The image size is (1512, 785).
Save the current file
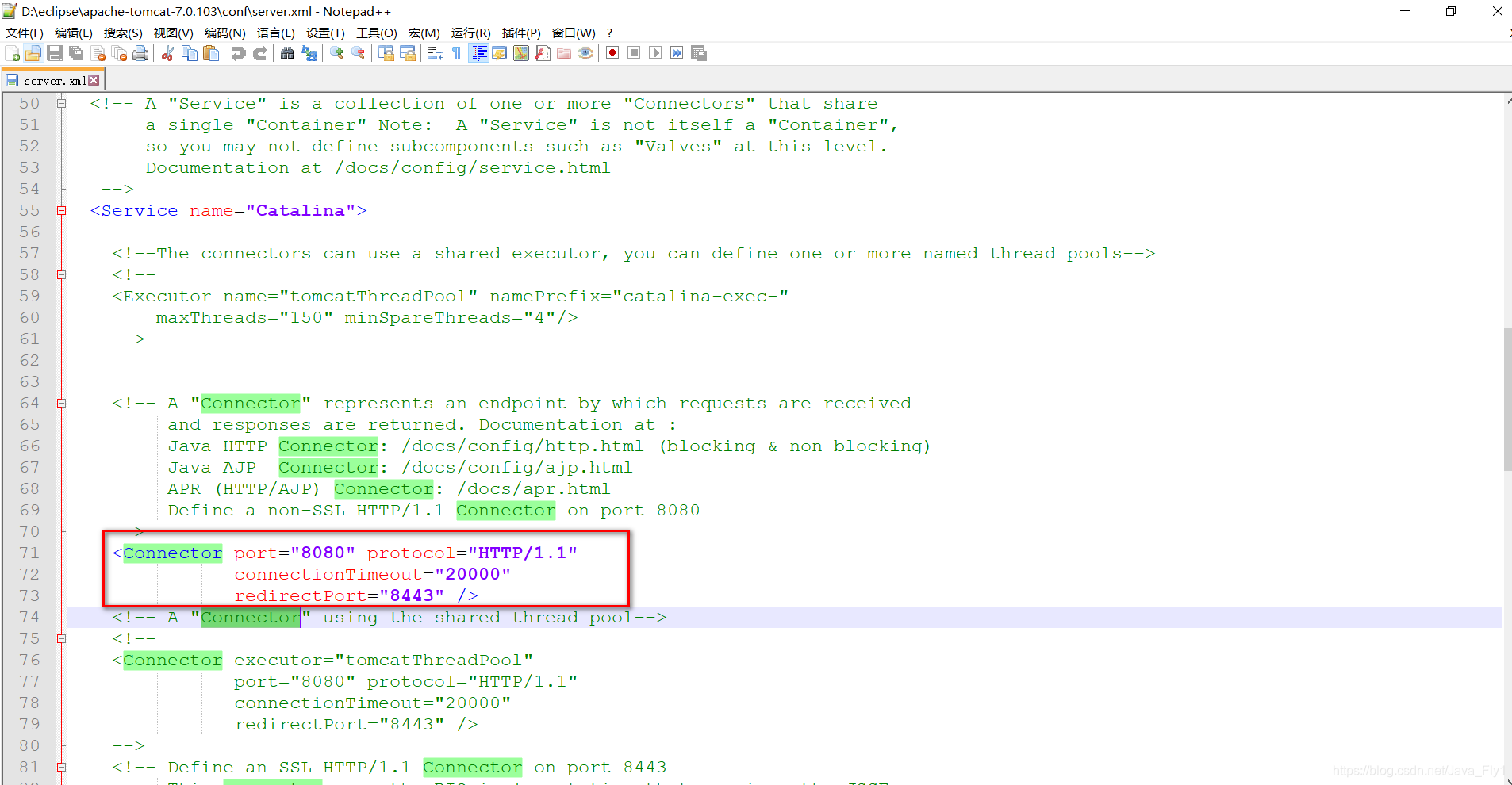pos(55,53)
